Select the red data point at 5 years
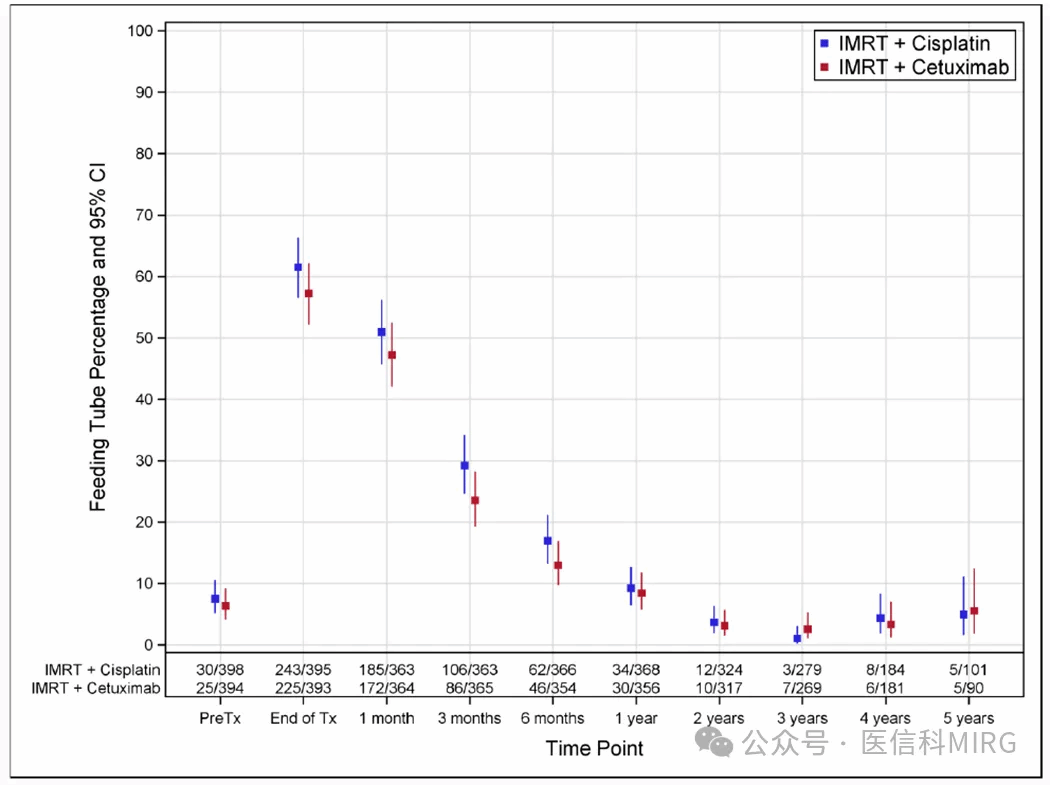This screenshot has width=1050, height=785. (974, 610)
